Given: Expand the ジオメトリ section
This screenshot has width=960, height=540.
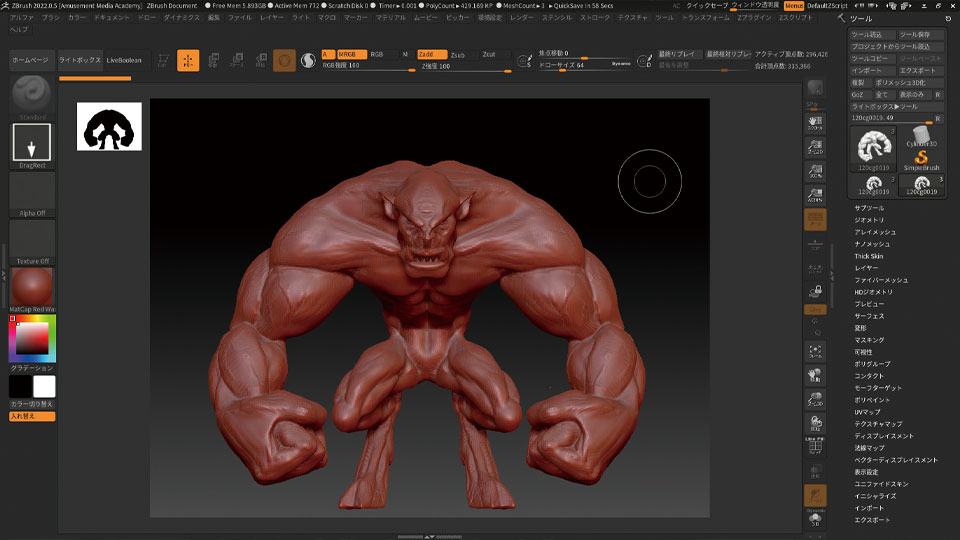Looking at the screenshot, I should coord(869,220).
